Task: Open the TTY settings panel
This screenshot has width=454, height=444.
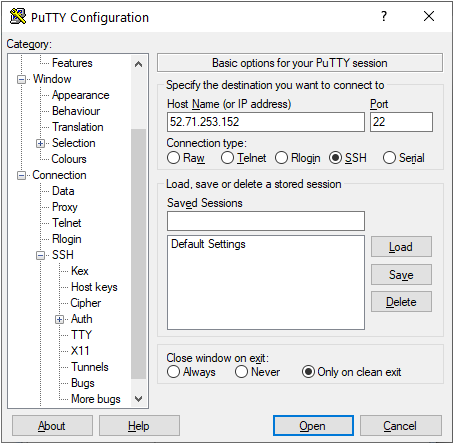Action: (x=81, y=335)
